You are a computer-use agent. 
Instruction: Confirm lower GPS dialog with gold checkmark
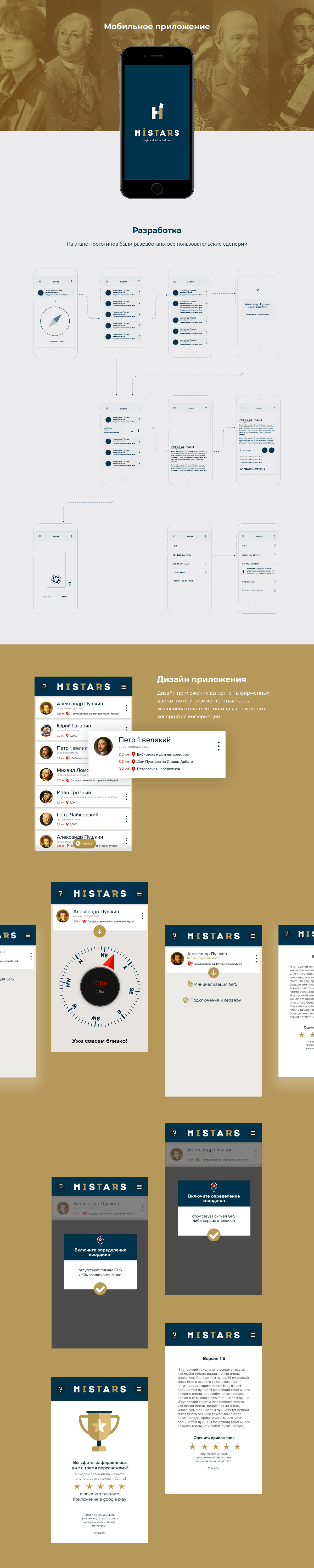[x=100, y=1289]
